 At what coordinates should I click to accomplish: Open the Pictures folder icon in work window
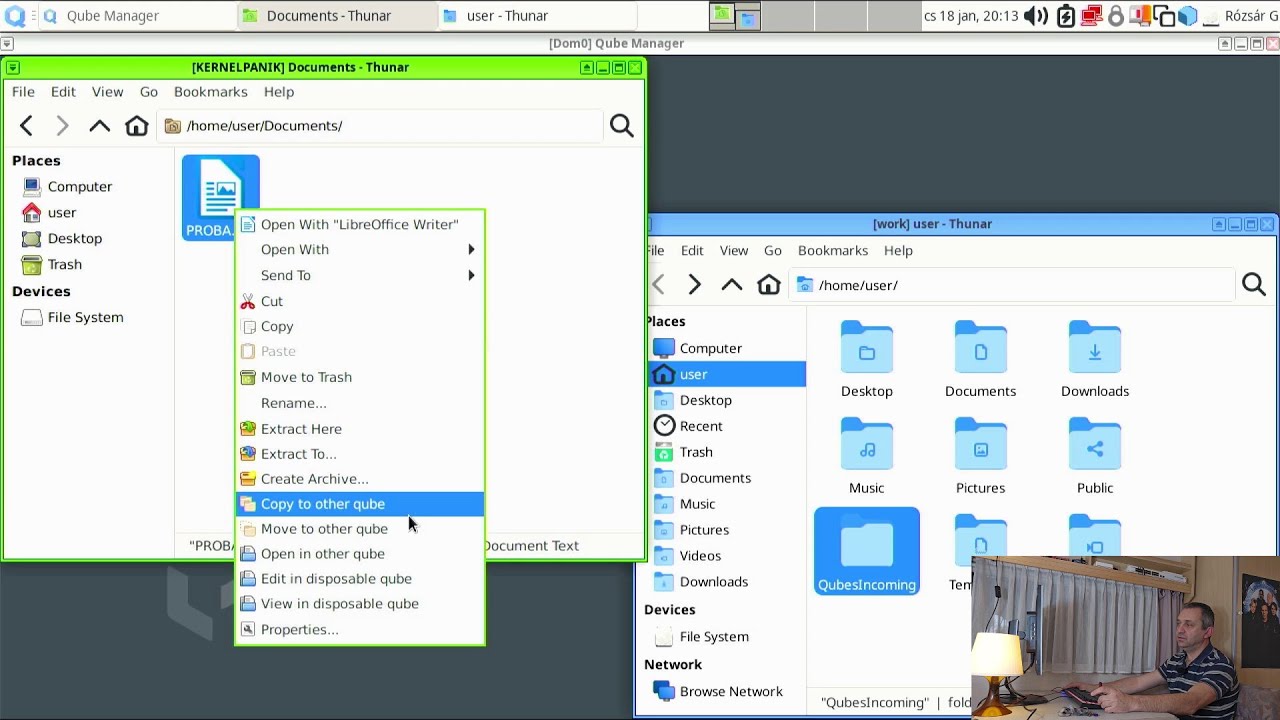(x=980, y=457)
